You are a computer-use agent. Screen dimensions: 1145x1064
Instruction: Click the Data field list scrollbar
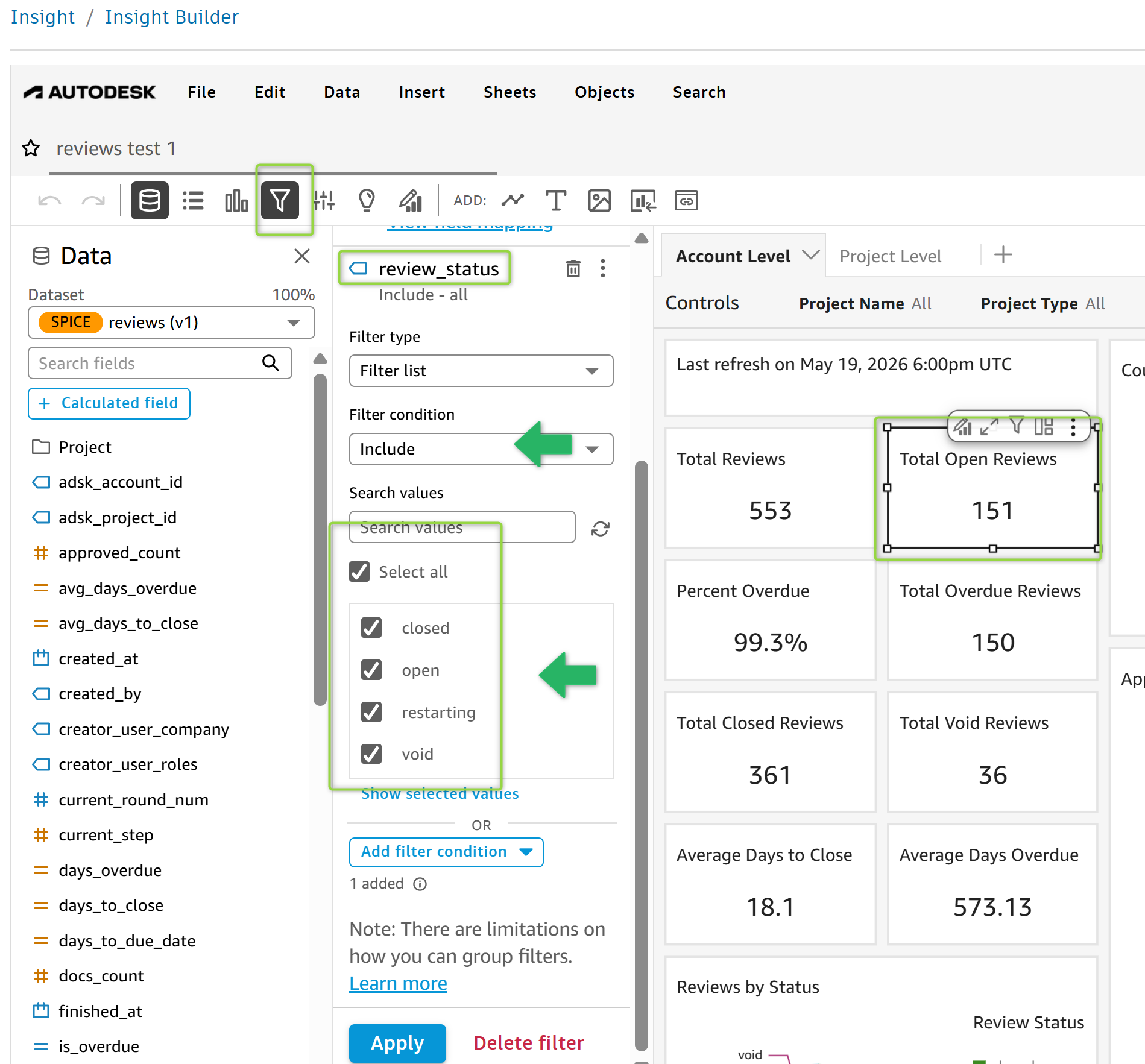click(320, 539)
